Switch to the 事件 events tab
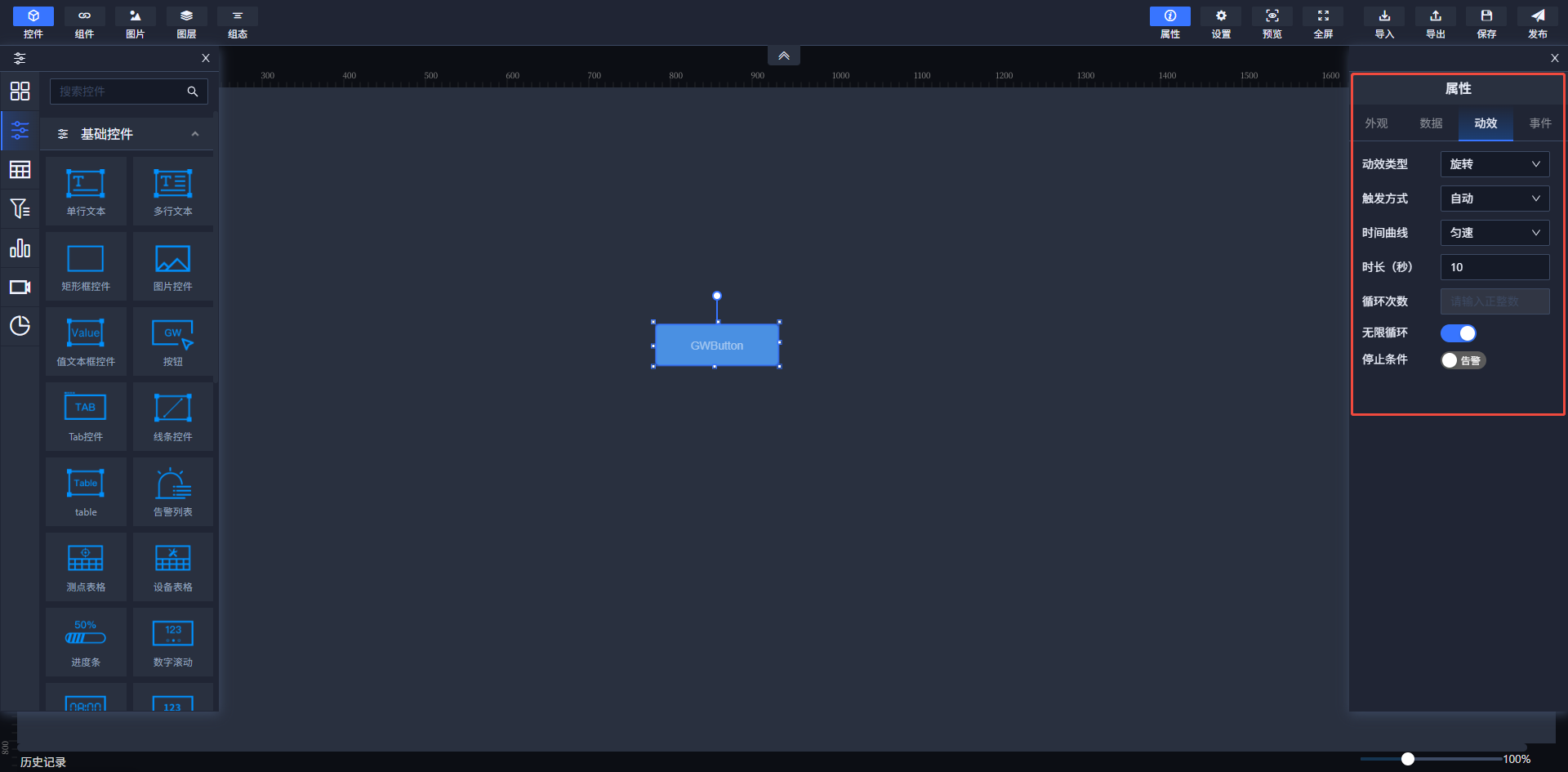1568x772 pixels. (x=1540, y=123)
